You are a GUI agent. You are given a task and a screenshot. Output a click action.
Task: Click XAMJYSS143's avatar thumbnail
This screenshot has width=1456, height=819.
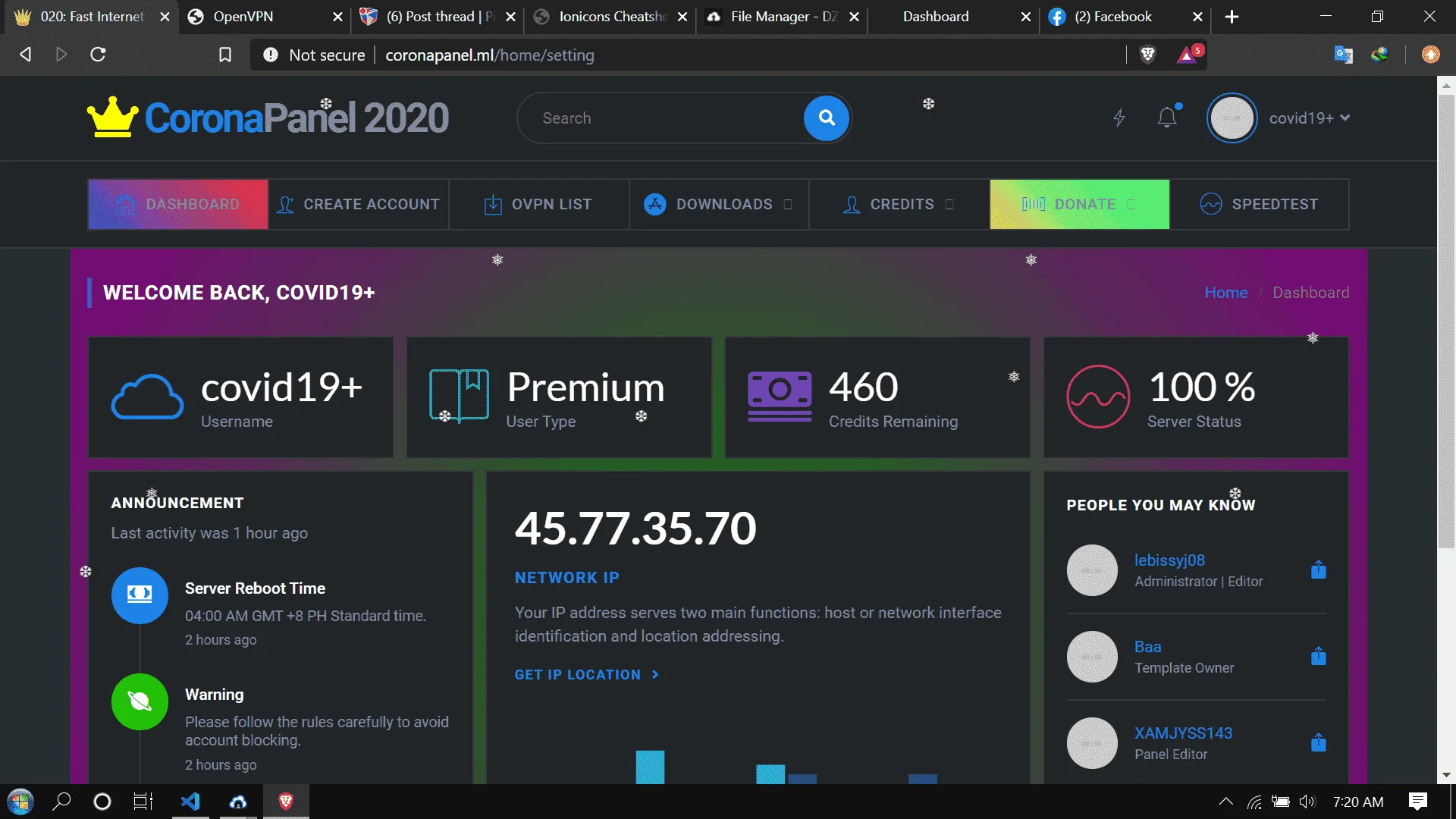pyautogui.click(x=1092, y=743)
